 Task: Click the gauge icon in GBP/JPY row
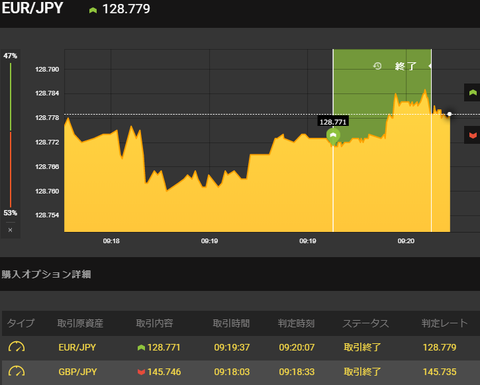16,371
